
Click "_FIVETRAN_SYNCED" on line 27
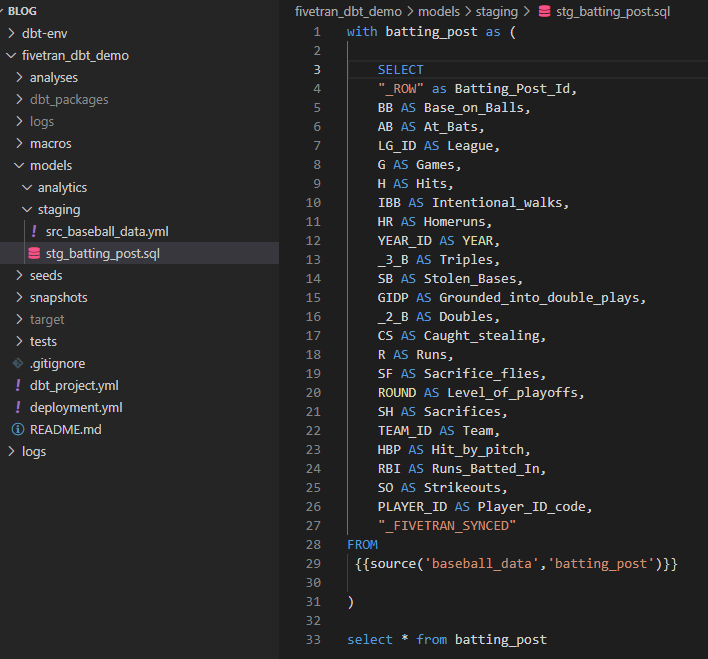click(447, 526)
